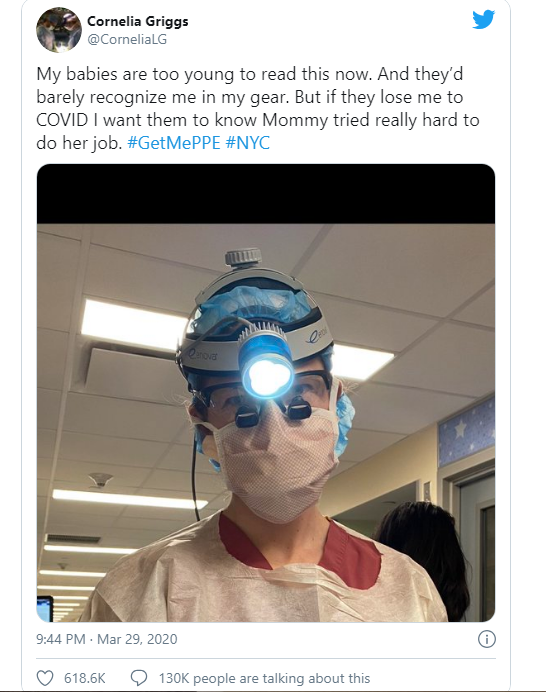Open the #NYC hashtag
546x692 pixels.
pos(248,143)
